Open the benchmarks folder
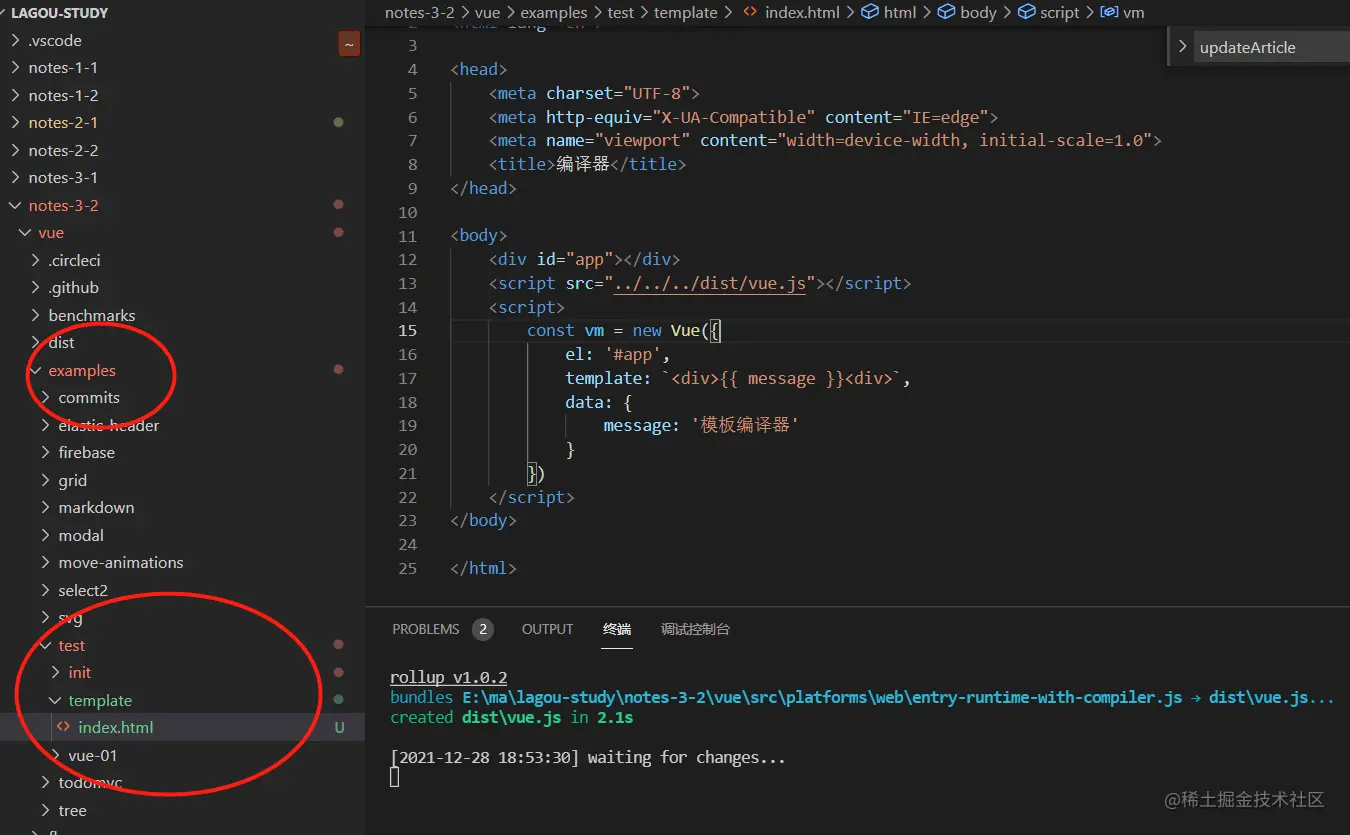The height and width of the screenshot is (835, 1350). coord(91,316)
